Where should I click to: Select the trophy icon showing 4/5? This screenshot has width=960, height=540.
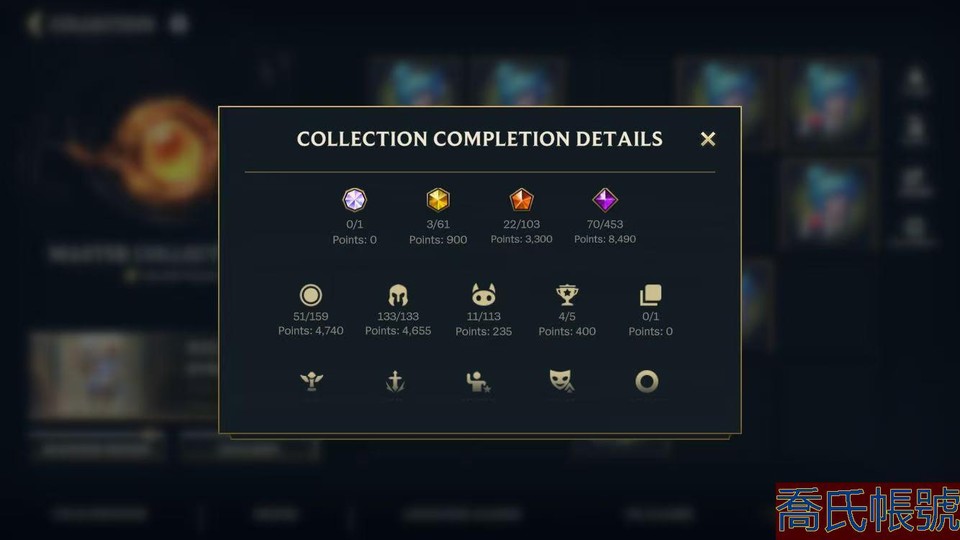click(x=567, y=295)
